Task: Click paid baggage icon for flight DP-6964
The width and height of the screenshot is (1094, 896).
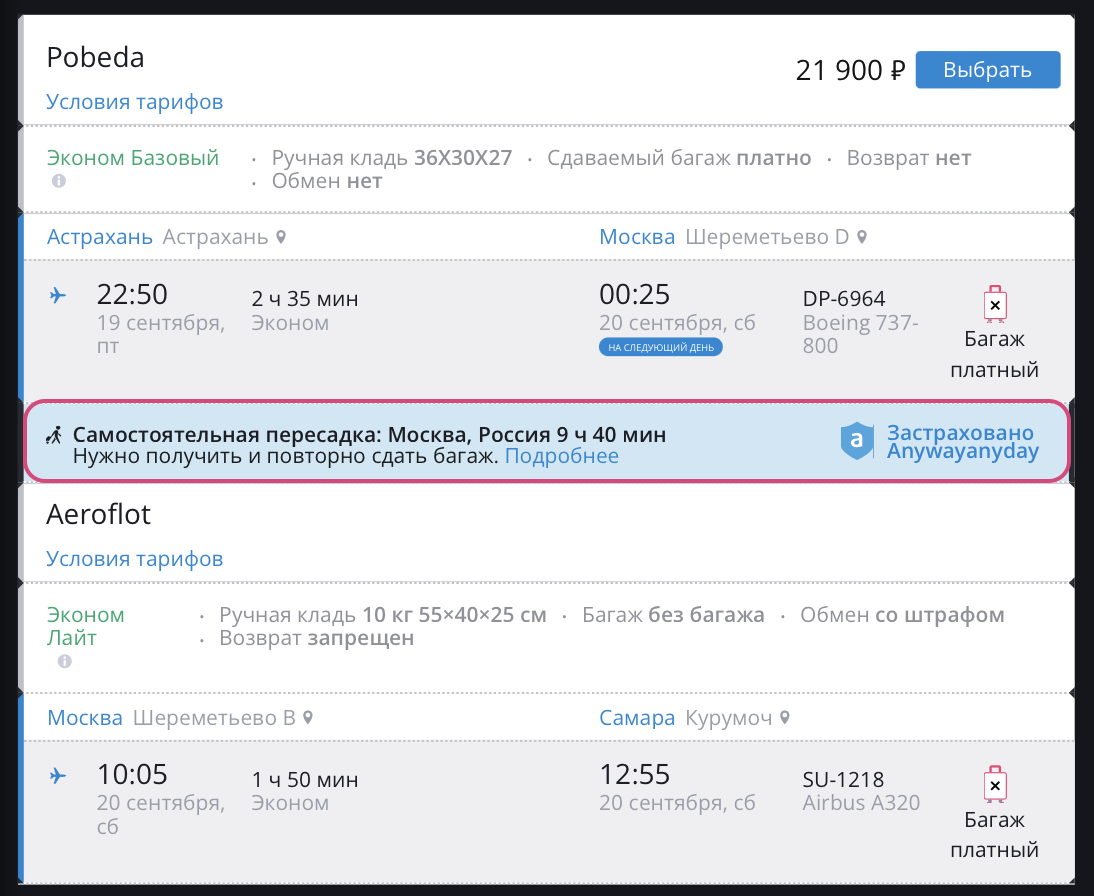Action: click(x=994, y=304)
